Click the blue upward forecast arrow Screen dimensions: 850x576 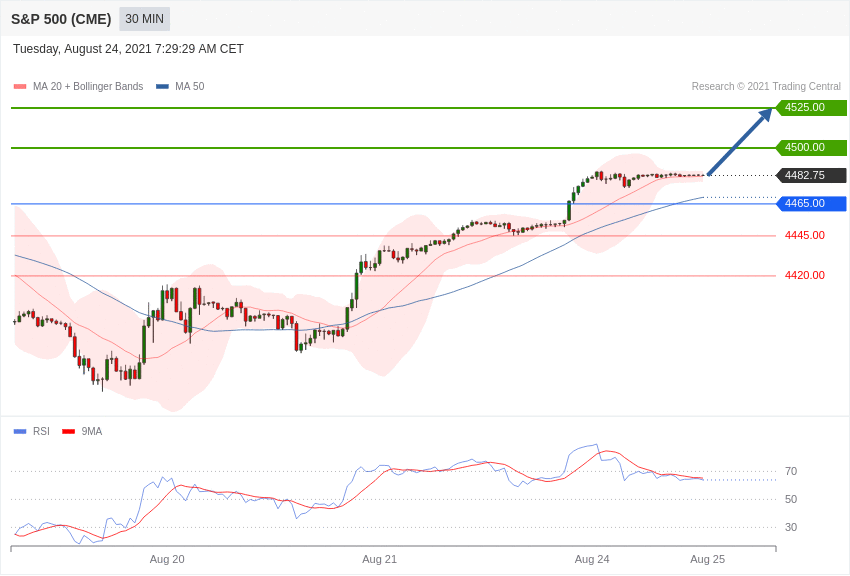click(739, 142)
